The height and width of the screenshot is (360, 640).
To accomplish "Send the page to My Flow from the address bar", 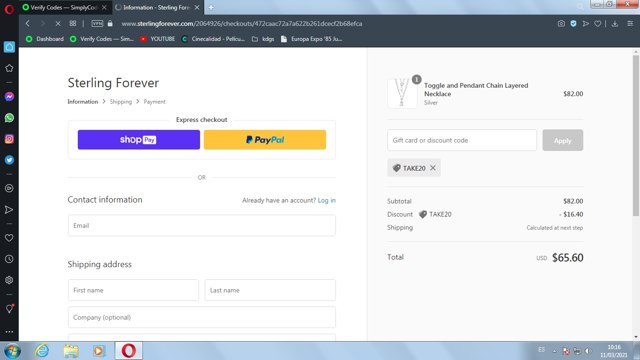I will pos(586,24).
